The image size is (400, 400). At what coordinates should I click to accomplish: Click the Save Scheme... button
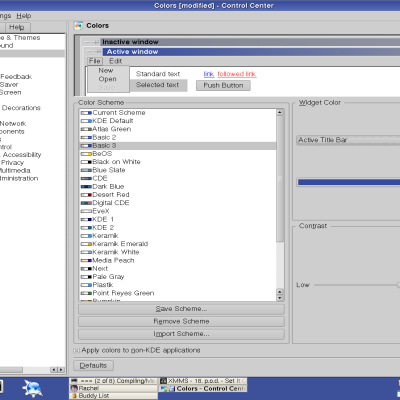181,309
